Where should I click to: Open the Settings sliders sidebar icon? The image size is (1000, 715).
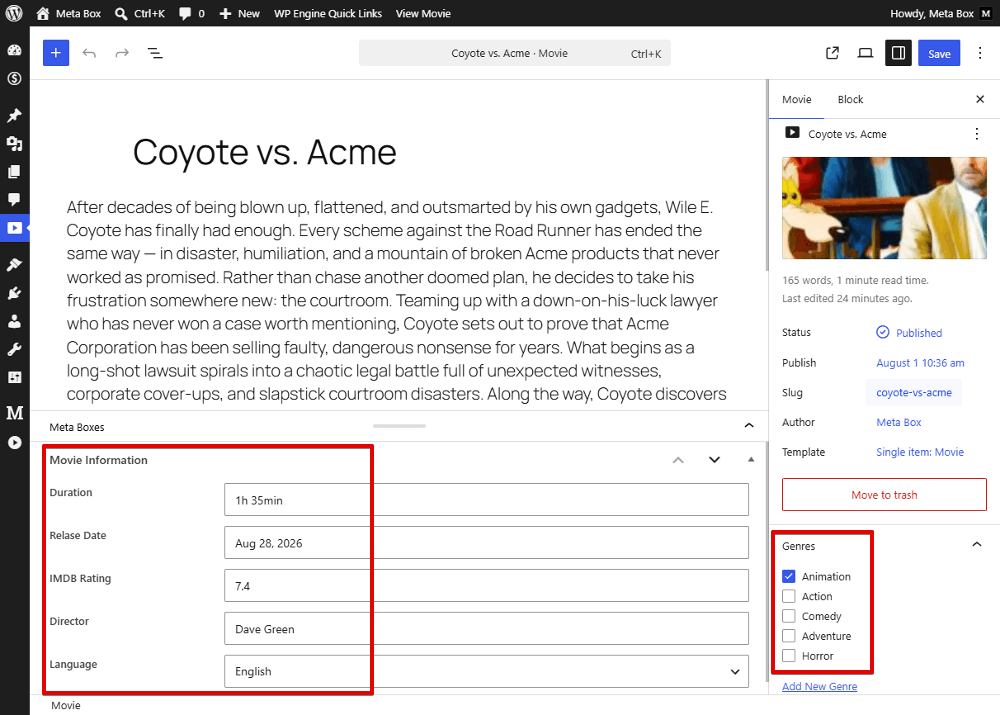click(x=14, y=377)
